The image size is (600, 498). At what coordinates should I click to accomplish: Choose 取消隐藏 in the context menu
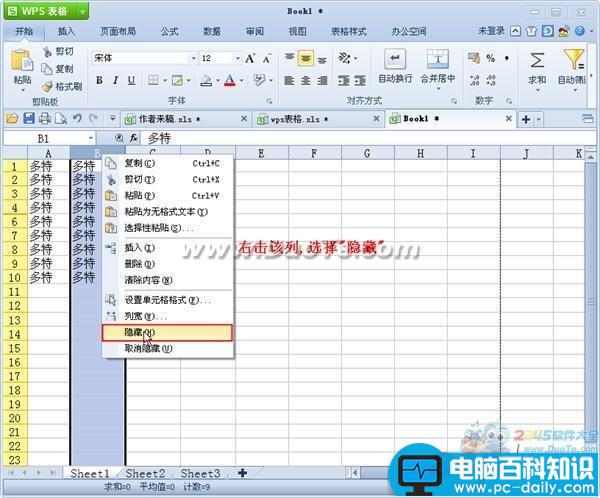coord(167,349)
